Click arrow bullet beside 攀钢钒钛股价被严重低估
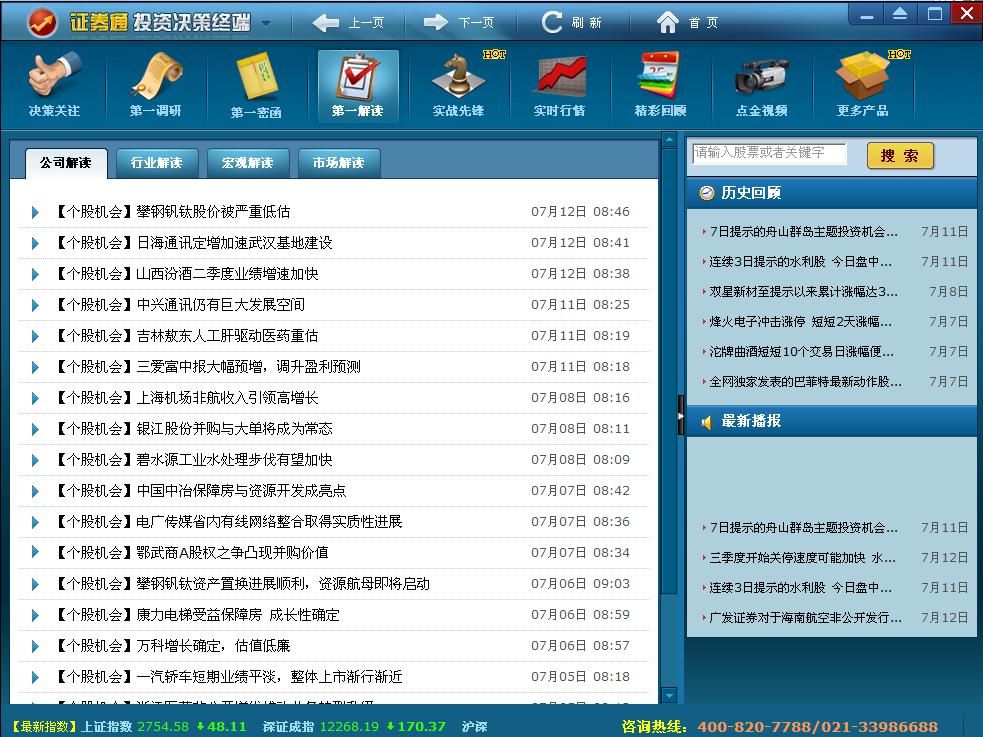 click(35, 212)
